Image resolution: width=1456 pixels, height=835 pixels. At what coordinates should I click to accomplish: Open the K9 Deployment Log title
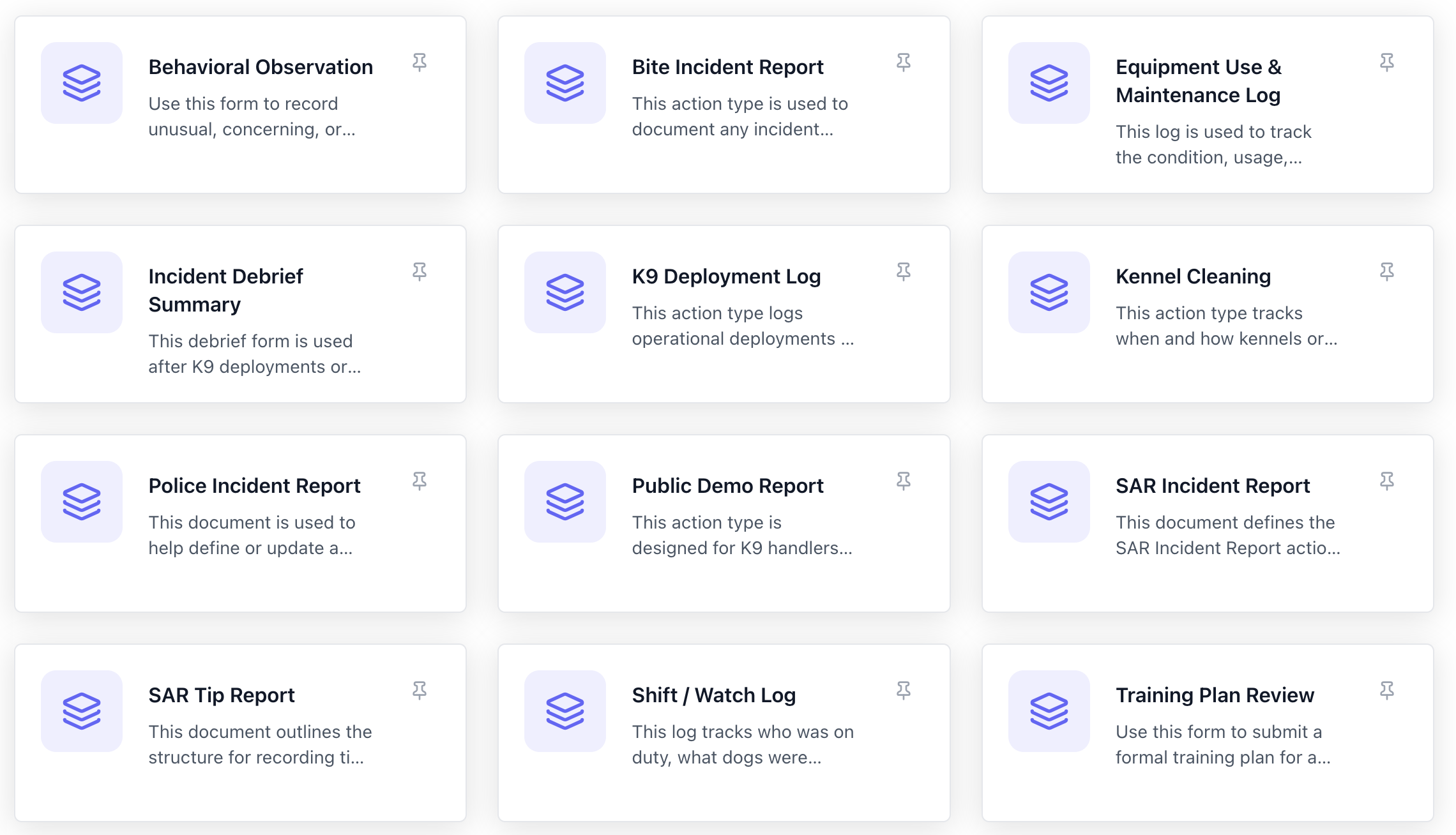click(726, 276)
